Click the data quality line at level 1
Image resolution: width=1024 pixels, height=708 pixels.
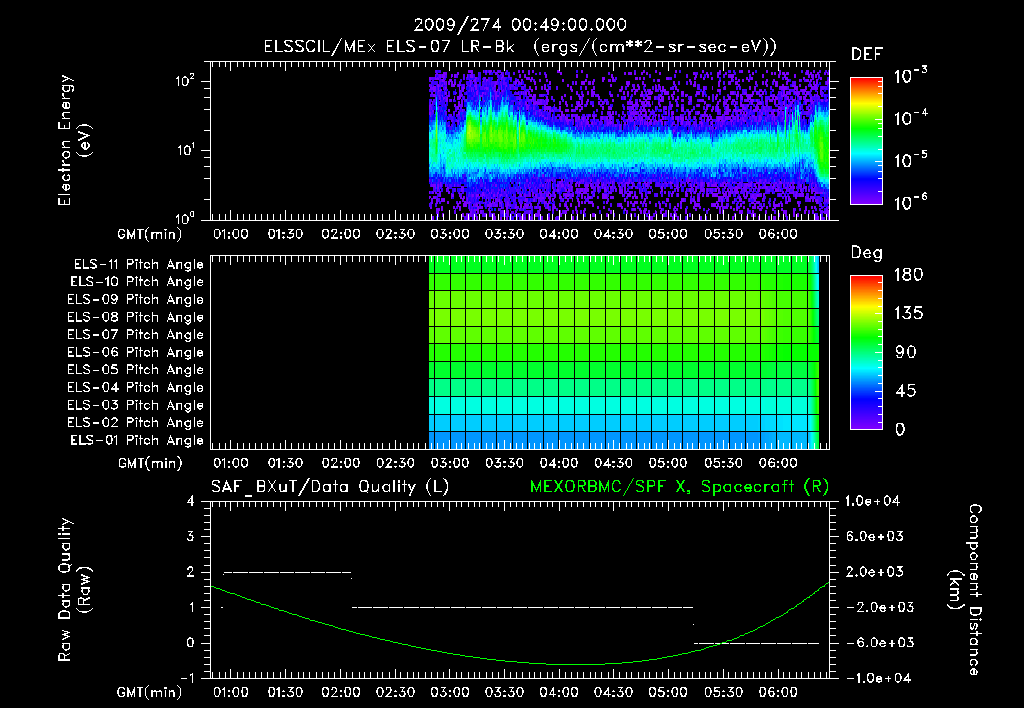point(522,607)
